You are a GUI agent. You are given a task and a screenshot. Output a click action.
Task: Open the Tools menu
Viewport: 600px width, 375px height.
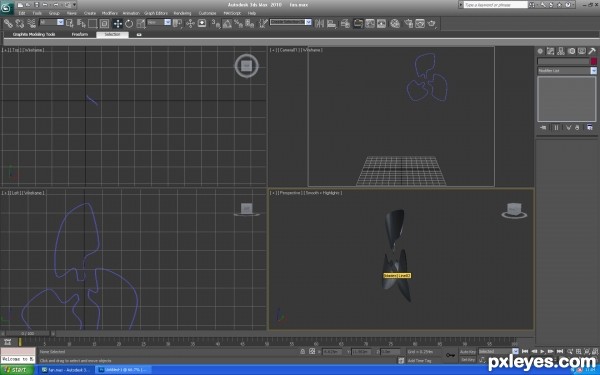pyautogui.click(x=37, y=13)
